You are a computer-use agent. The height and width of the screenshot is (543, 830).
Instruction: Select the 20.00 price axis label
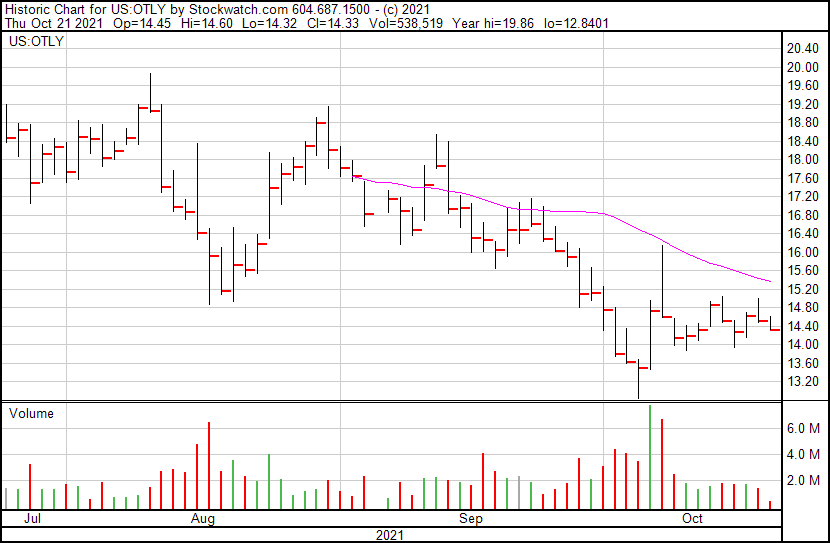tap(802, 67)
